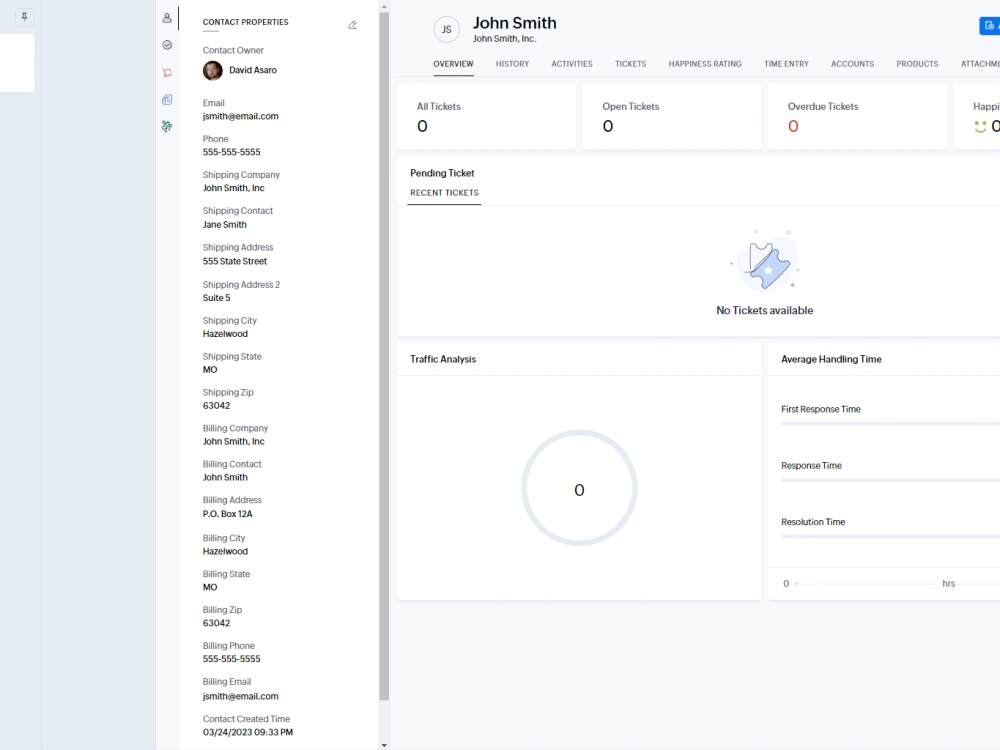
Task: Open the Happiness Rating tab
Action: pos(705,64)
